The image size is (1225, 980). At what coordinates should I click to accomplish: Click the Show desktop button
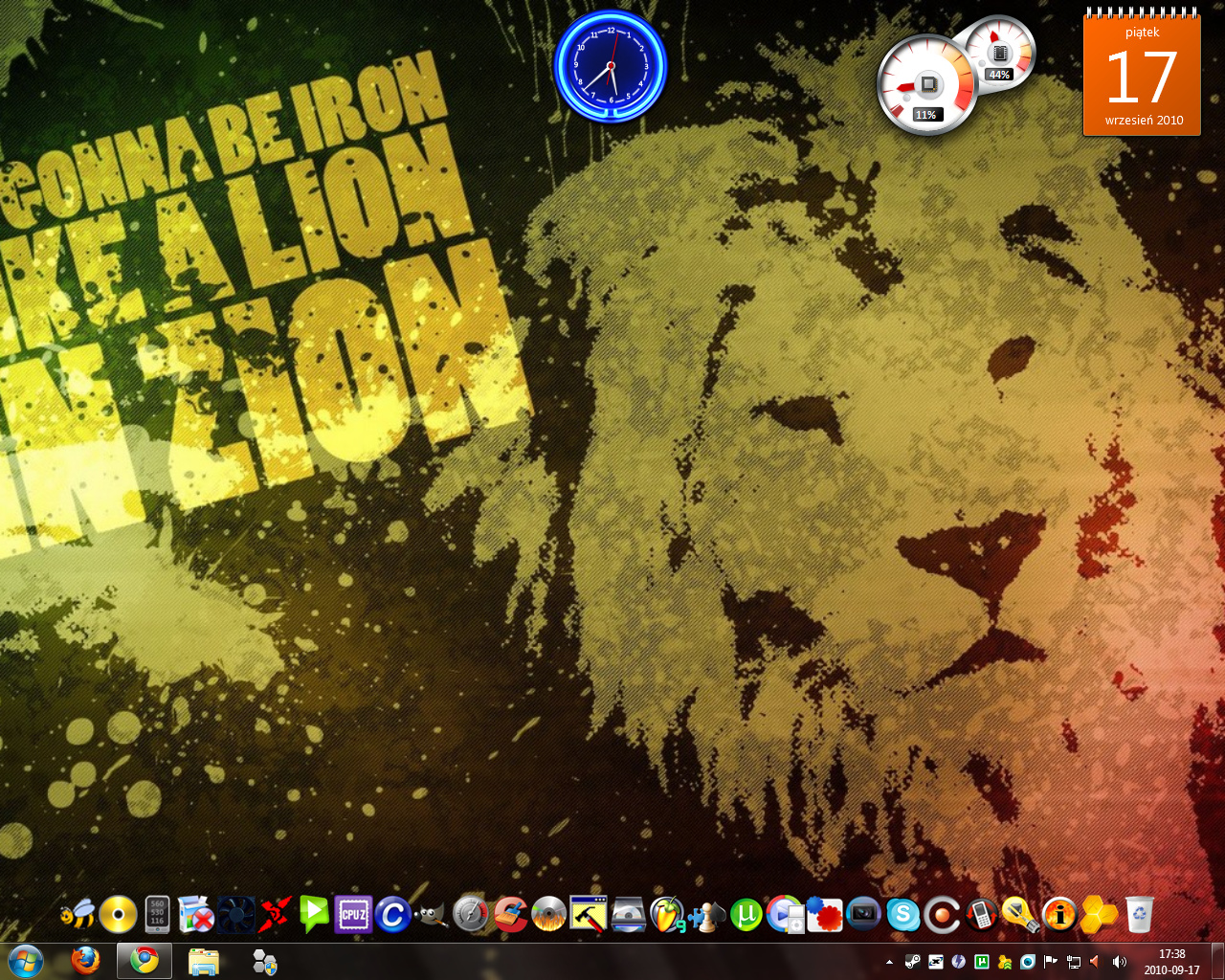(1217, 961)
